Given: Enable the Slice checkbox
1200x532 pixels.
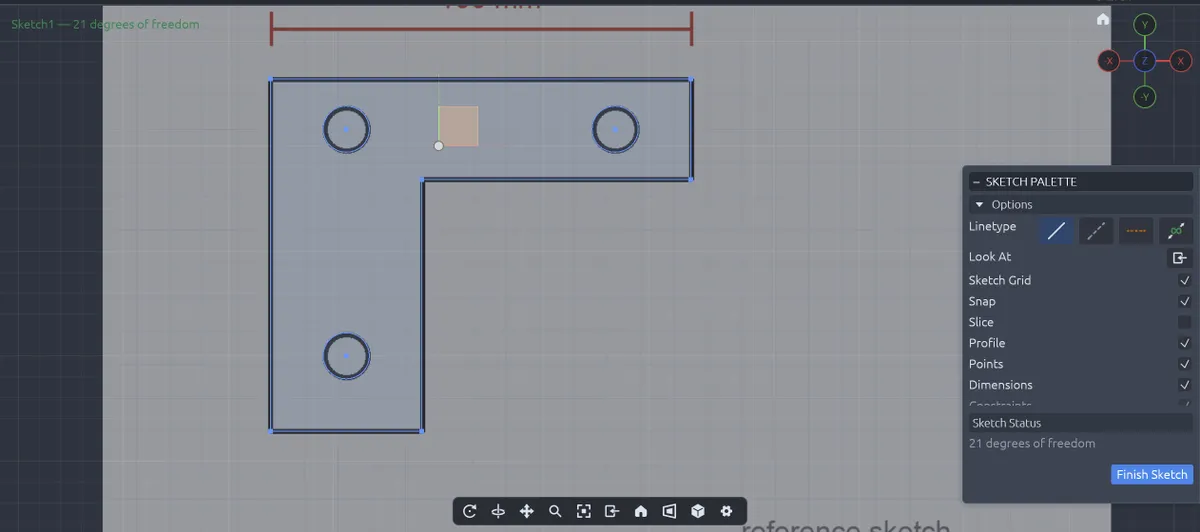Looking at the screenshot, I should click(1185, 322).
